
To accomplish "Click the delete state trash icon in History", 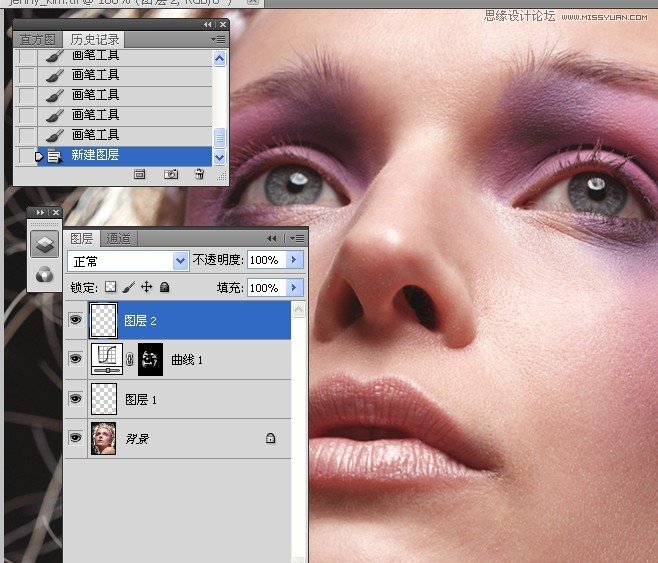I will [x=199, y=174].
